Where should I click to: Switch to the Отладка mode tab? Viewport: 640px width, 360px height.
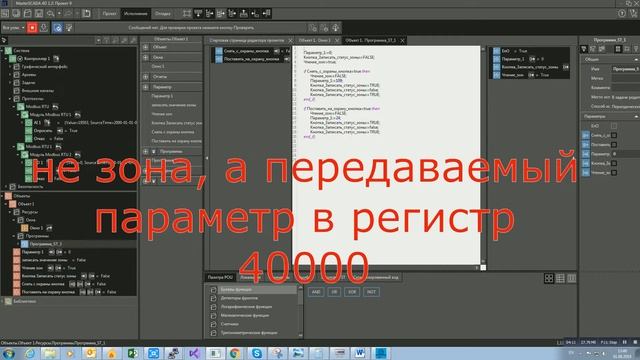click(162, 13)
